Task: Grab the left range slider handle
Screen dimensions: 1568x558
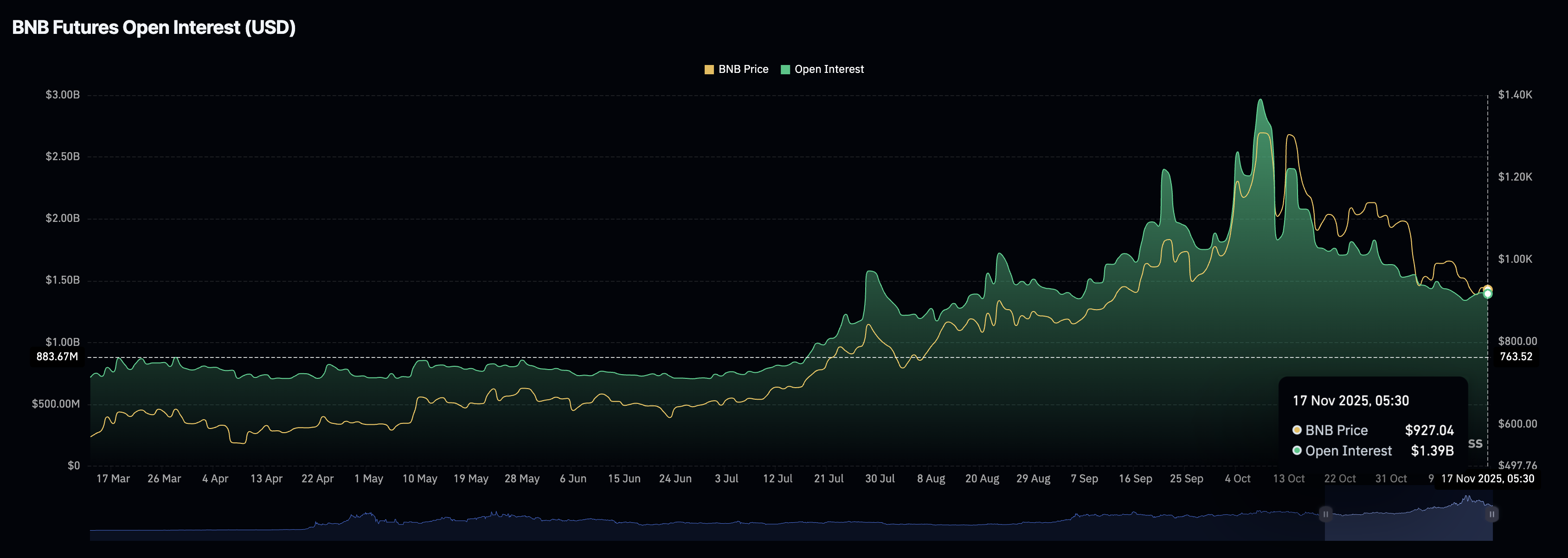Action: pos(1325,514)
